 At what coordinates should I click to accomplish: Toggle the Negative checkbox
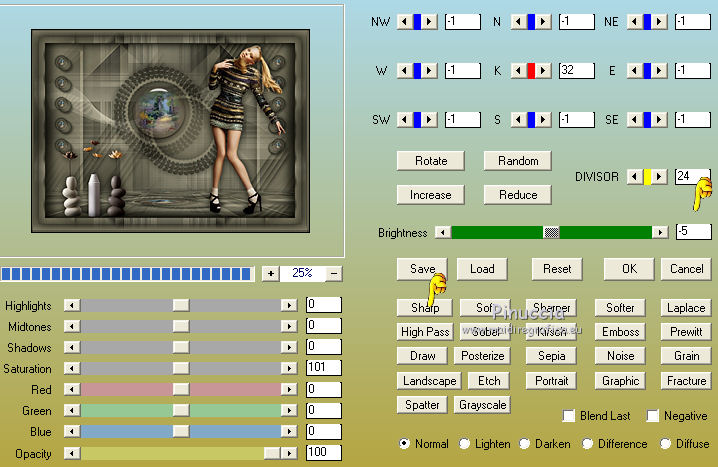point(653,416)
